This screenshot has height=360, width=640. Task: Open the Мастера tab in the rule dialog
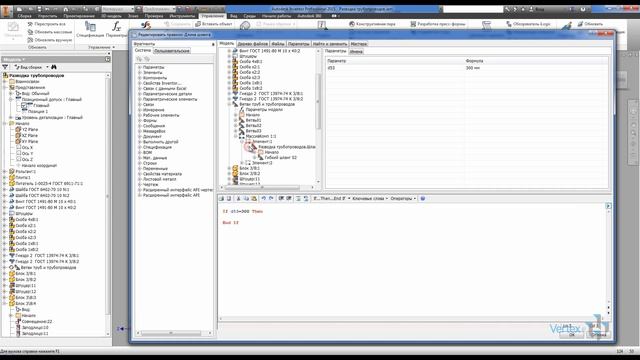point(358,44)
